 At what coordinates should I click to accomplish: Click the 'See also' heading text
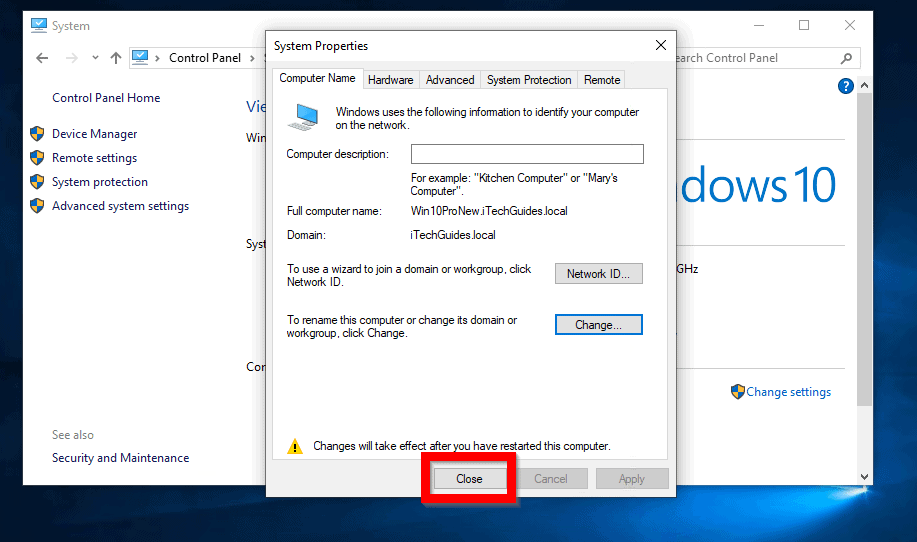click(x=73, y=435)
